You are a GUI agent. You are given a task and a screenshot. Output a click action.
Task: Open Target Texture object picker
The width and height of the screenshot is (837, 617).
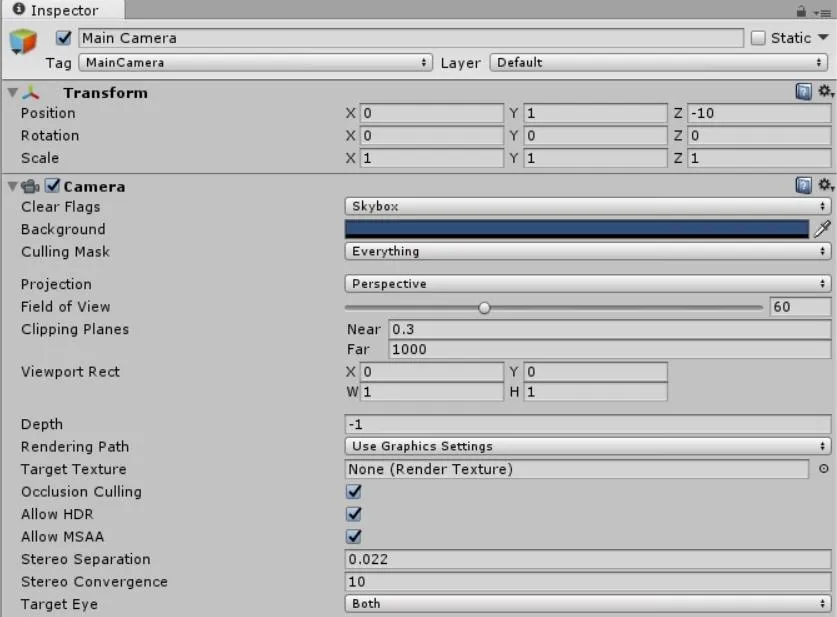(x=824, y=469)
